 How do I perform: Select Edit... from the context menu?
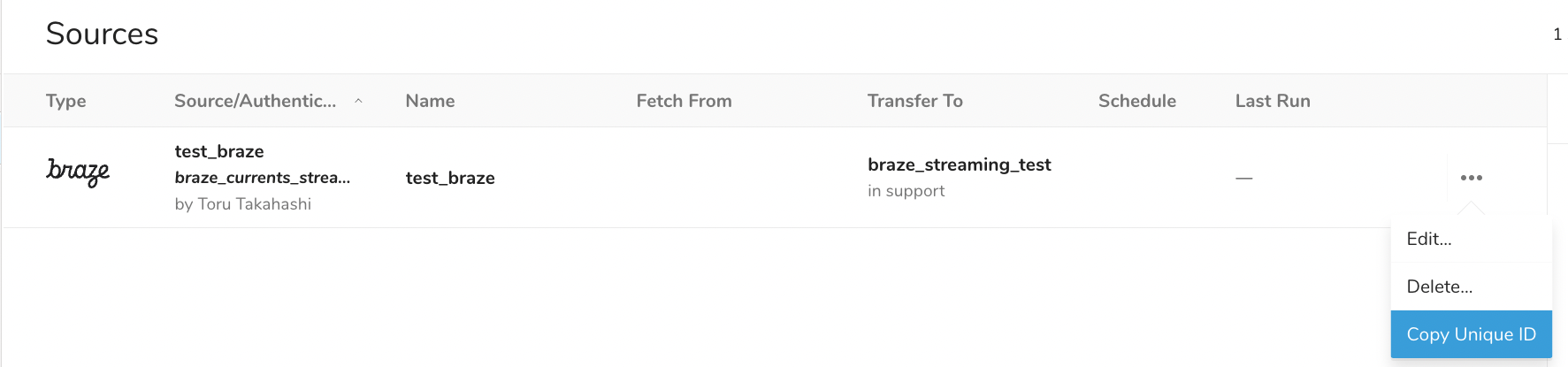(x=1429, y=239)
